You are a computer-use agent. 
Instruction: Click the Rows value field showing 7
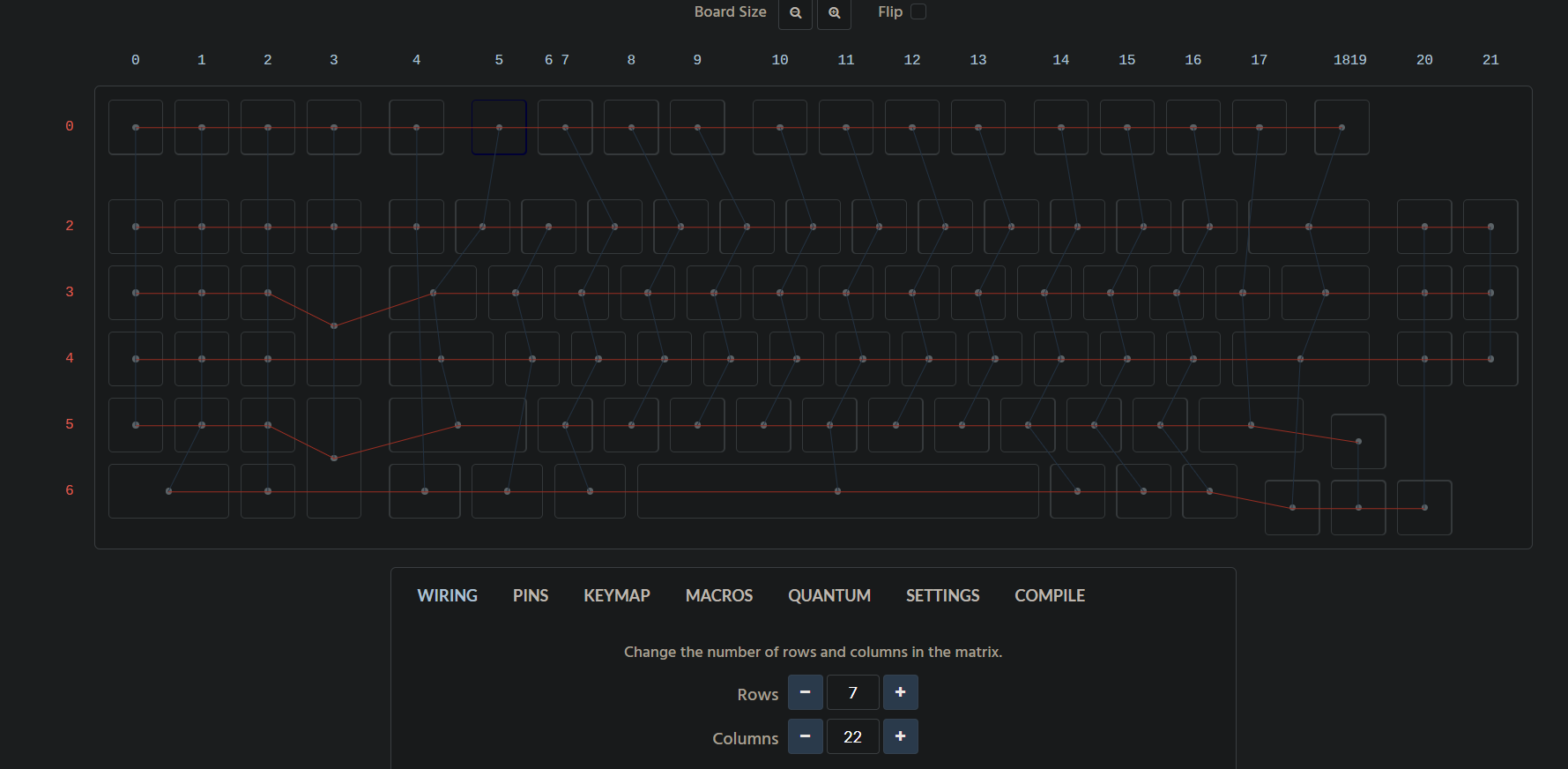(x=853, y=692)
